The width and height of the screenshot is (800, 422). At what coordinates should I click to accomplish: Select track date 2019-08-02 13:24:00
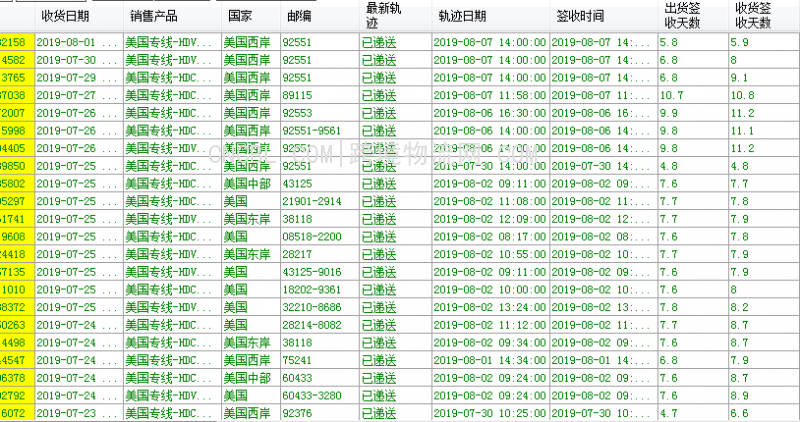(490, 307)
